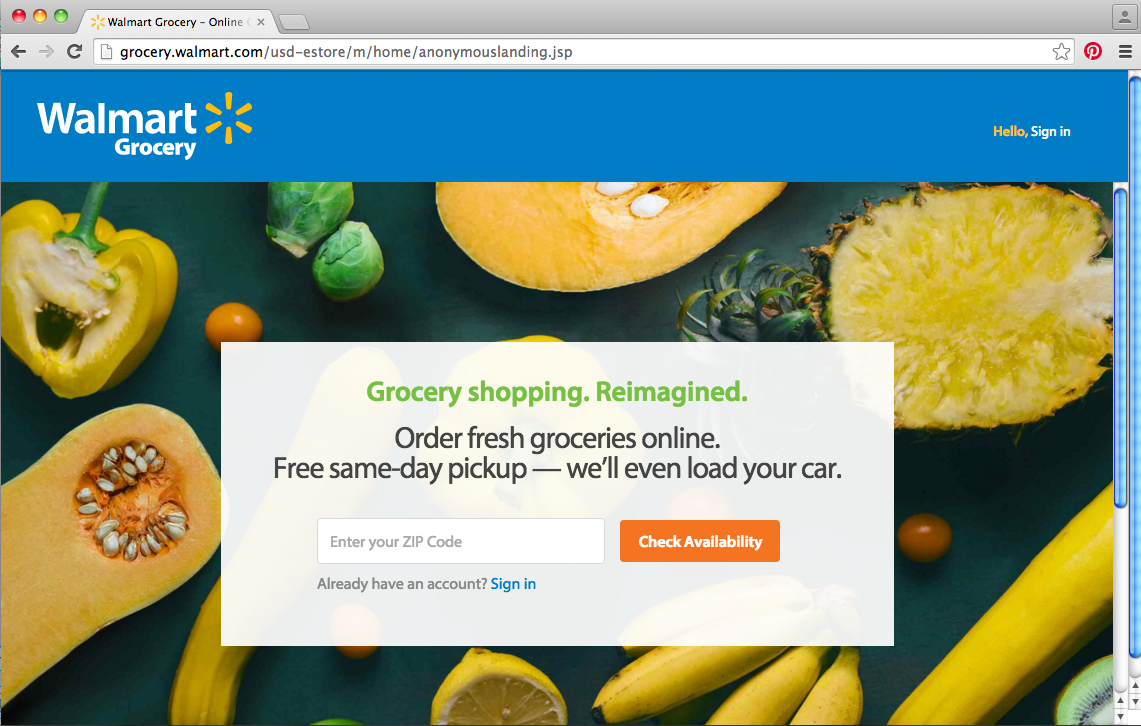Open a new tab button
This screenshot has width=1141, height=726.
(294, 23)
